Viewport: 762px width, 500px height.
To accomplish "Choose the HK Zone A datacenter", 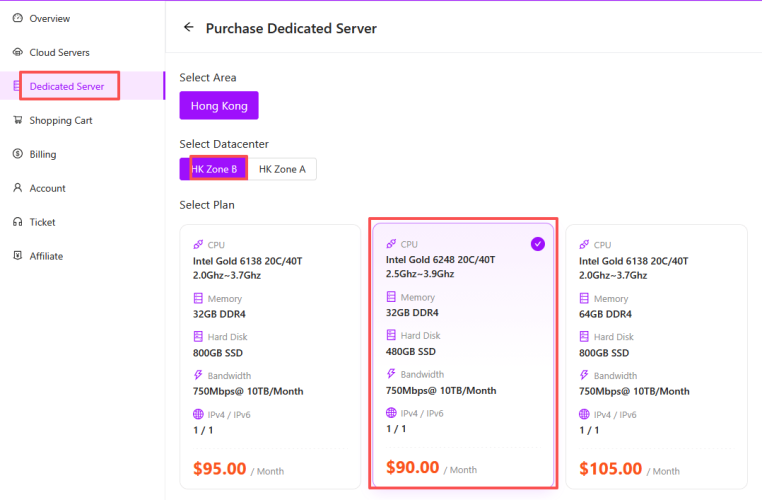I will (x=282, y=169).
